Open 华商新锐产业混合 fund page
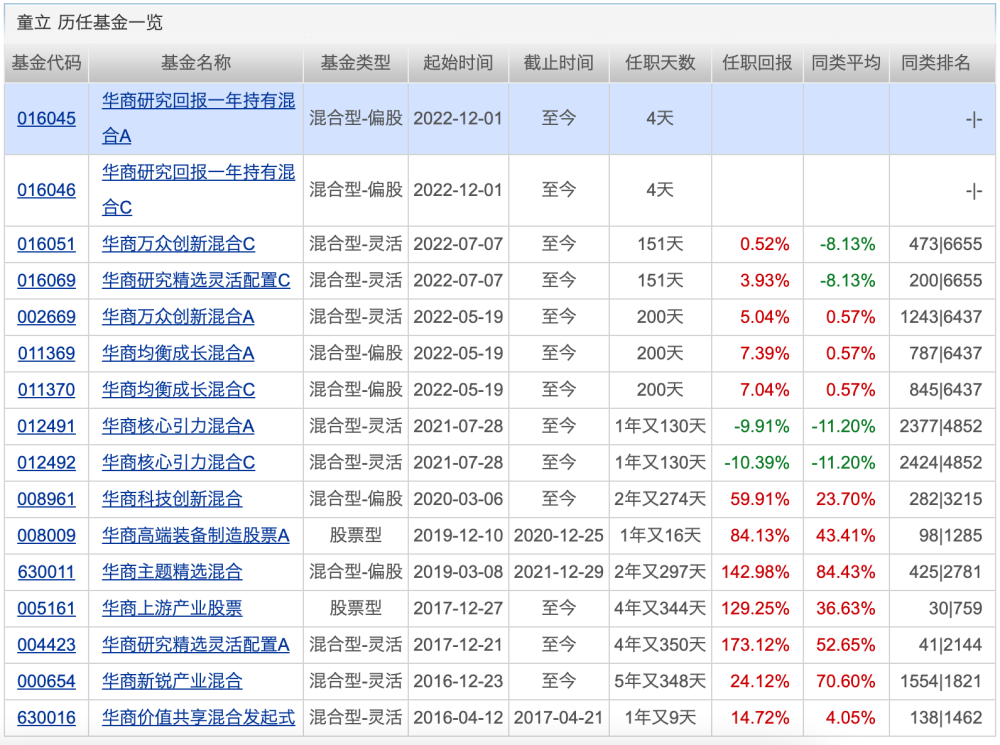 172,681
